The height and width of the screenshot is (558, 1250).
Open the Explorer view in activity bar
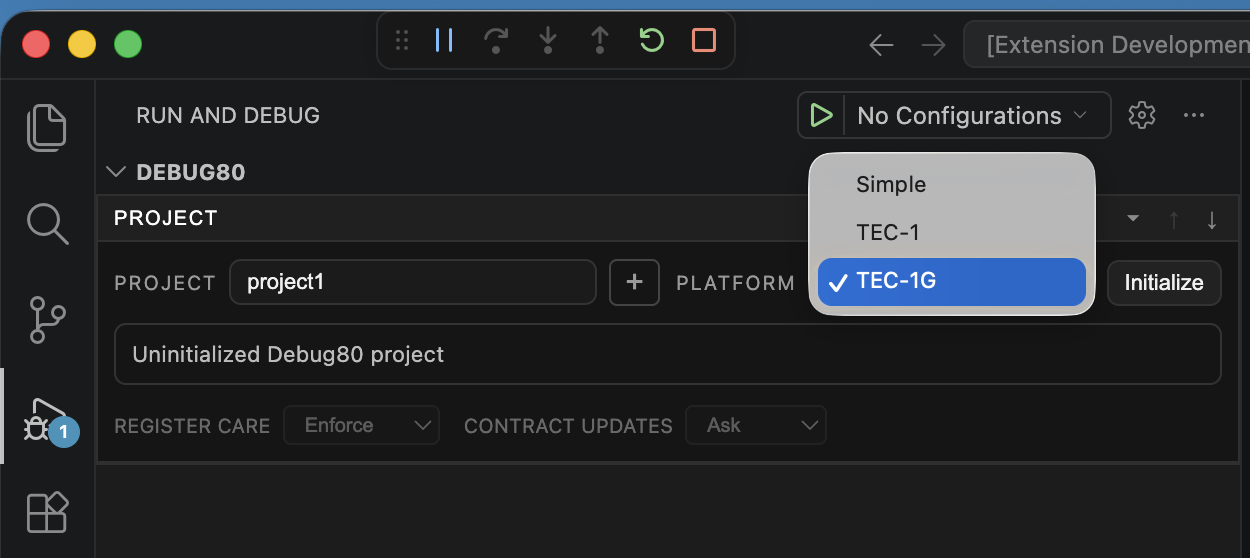pyautogui.click(x=46, y=127)
